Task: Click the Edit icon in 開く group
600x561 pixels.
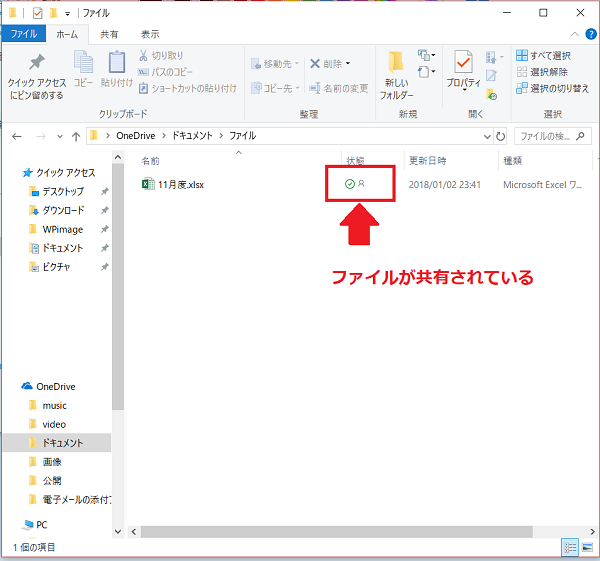Action: click(x=491, y=76)
